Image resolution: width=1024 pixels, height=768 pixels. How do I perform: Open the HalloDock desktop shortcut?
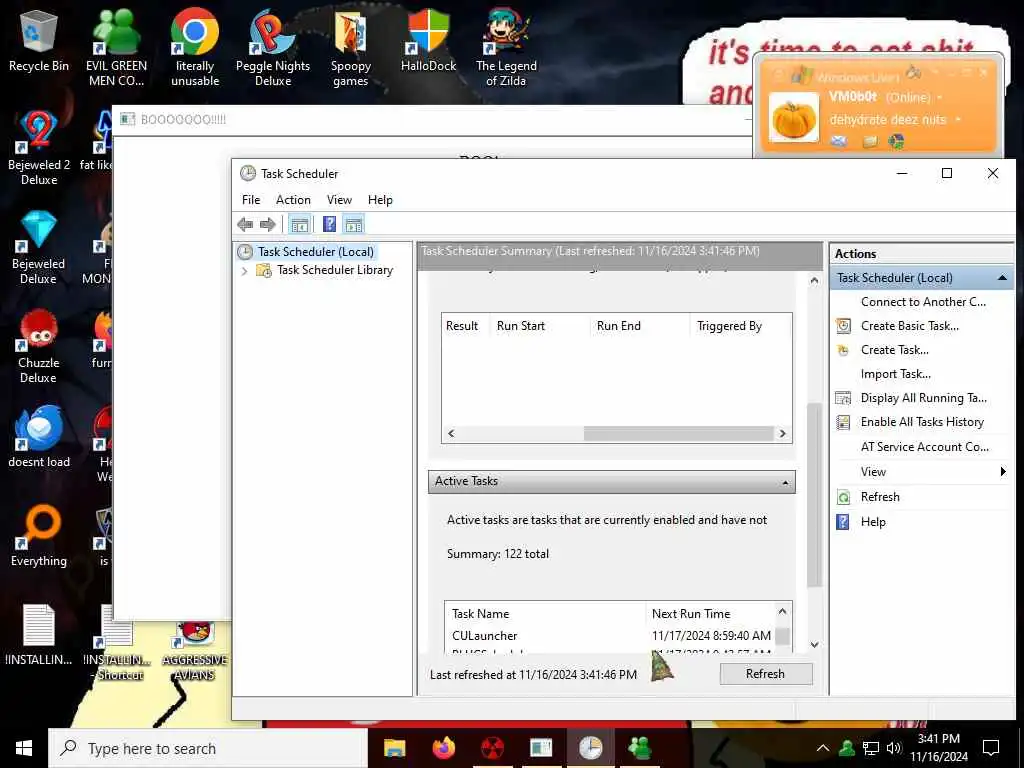click(428, 41)
